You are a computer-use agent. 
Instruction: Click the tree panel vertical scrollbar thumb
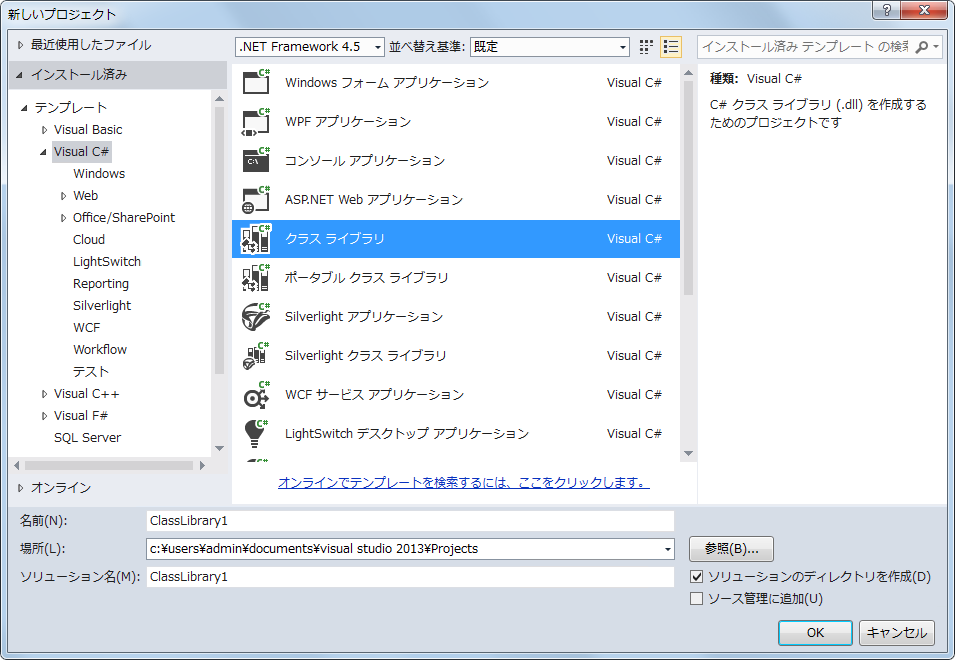point(220,240)
